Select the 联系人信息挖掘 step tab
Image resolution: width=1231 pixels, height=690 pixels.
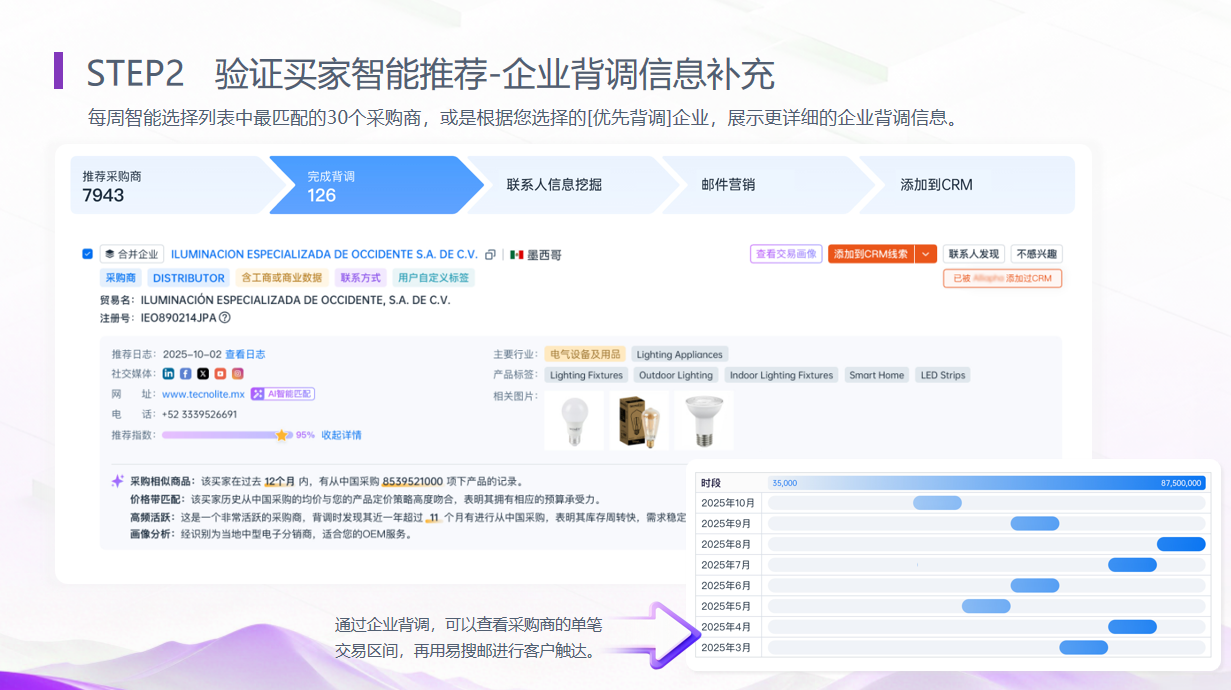point(554,185)
